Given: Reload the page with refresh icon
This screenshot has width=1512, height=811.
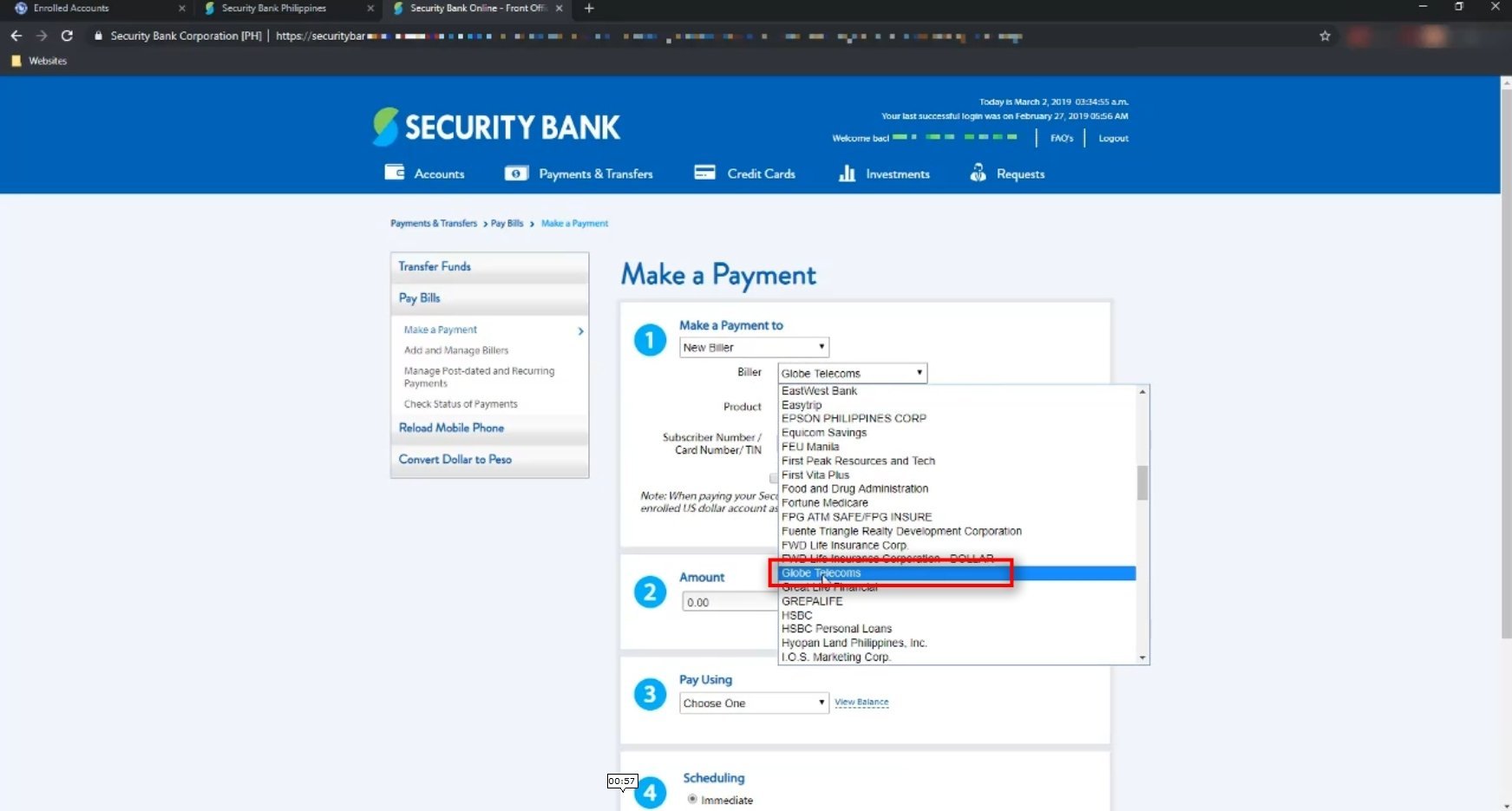Looking at the screenshot, I should click(x=67, y=36).
